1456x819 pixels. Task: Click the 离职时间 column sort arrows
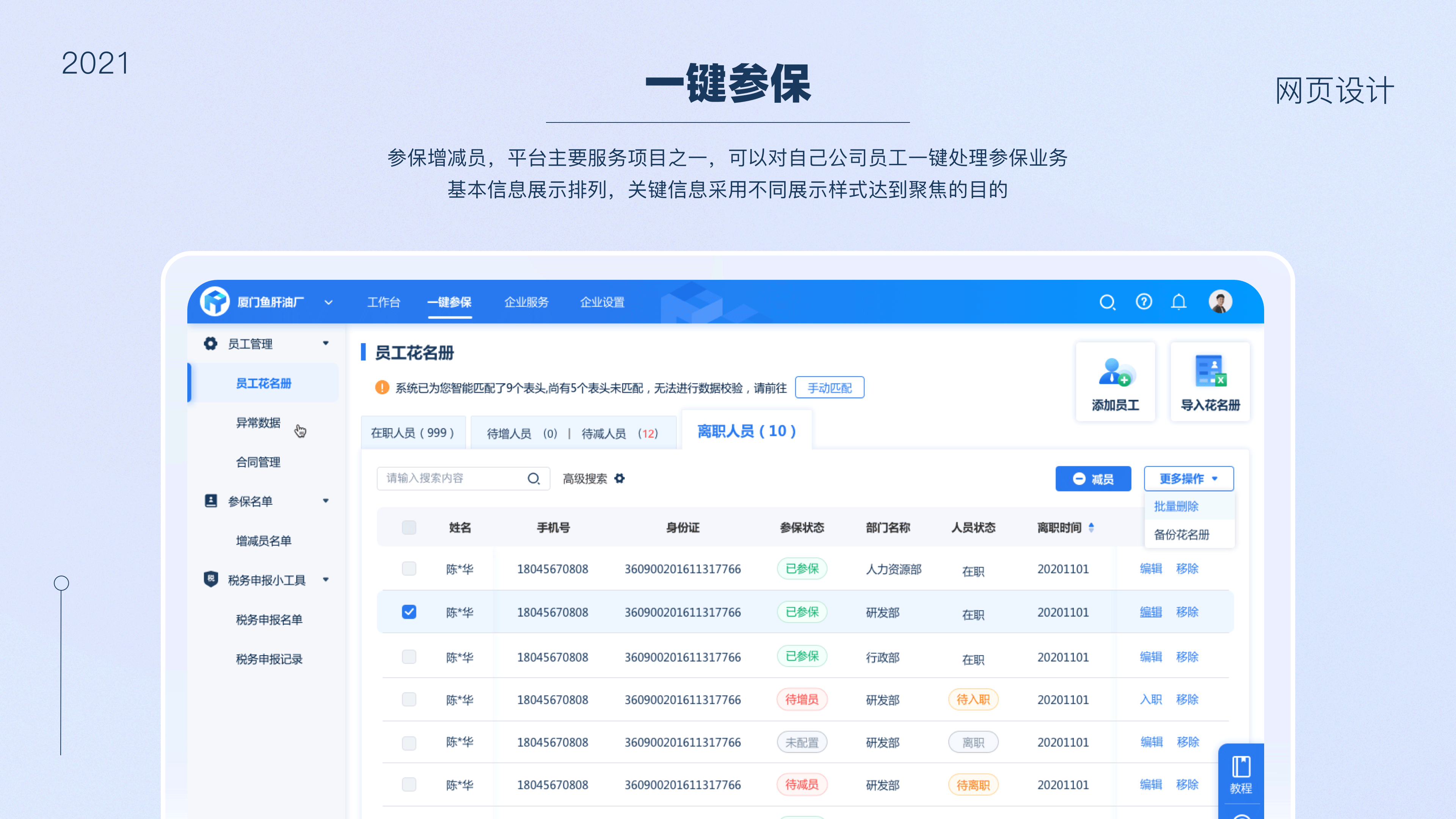[1092, 527]
